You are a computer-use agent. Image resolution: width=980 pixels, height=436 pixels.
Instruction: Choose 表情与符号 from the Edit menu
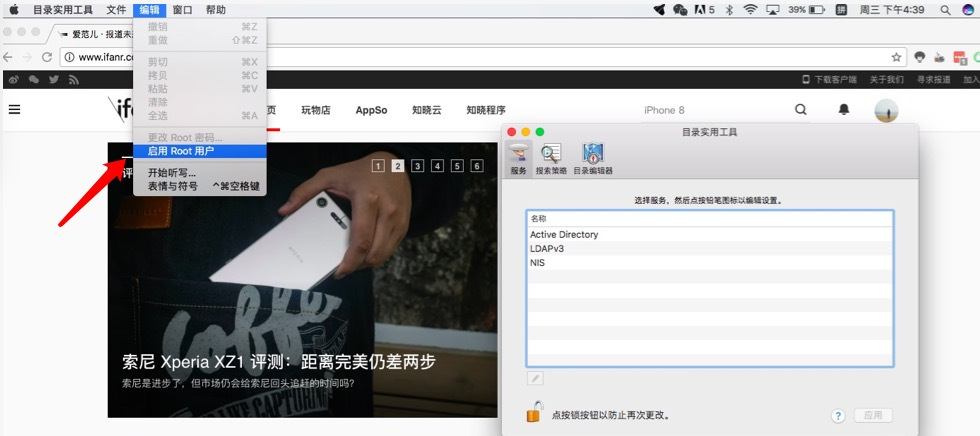click(x=200, y=186)
